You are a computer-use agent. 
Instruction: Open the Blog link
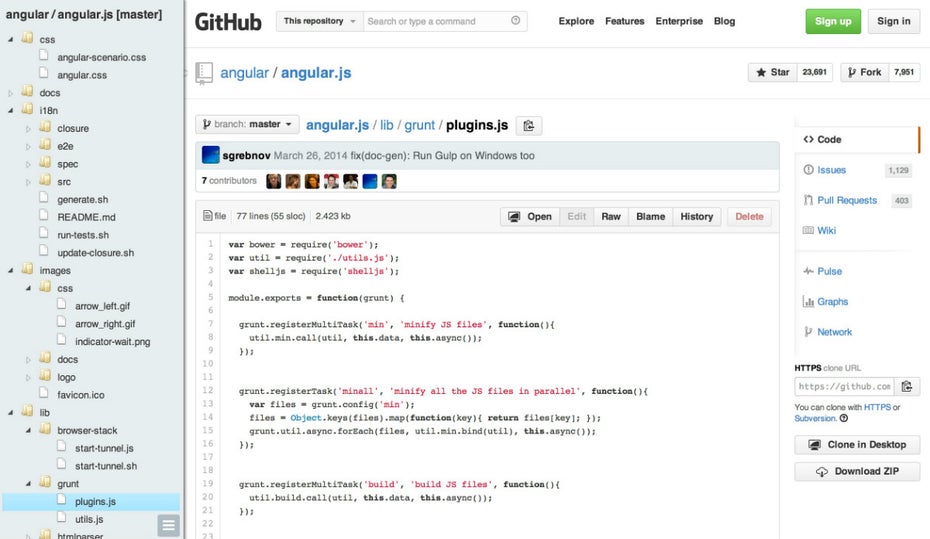point(724,21)
